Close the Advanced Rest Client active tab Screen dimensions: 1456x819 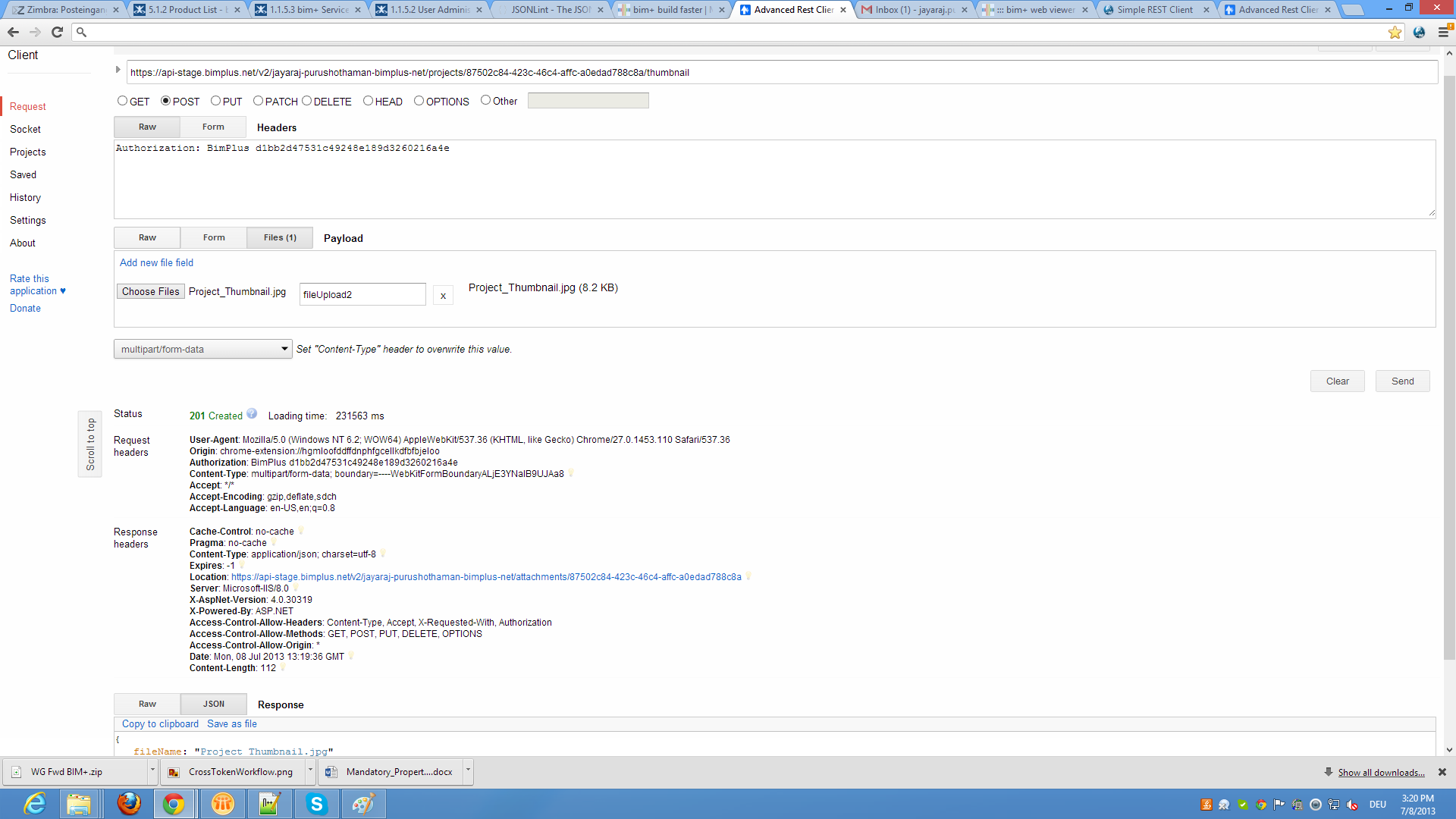pyautogui.click(x=843, y=10)
